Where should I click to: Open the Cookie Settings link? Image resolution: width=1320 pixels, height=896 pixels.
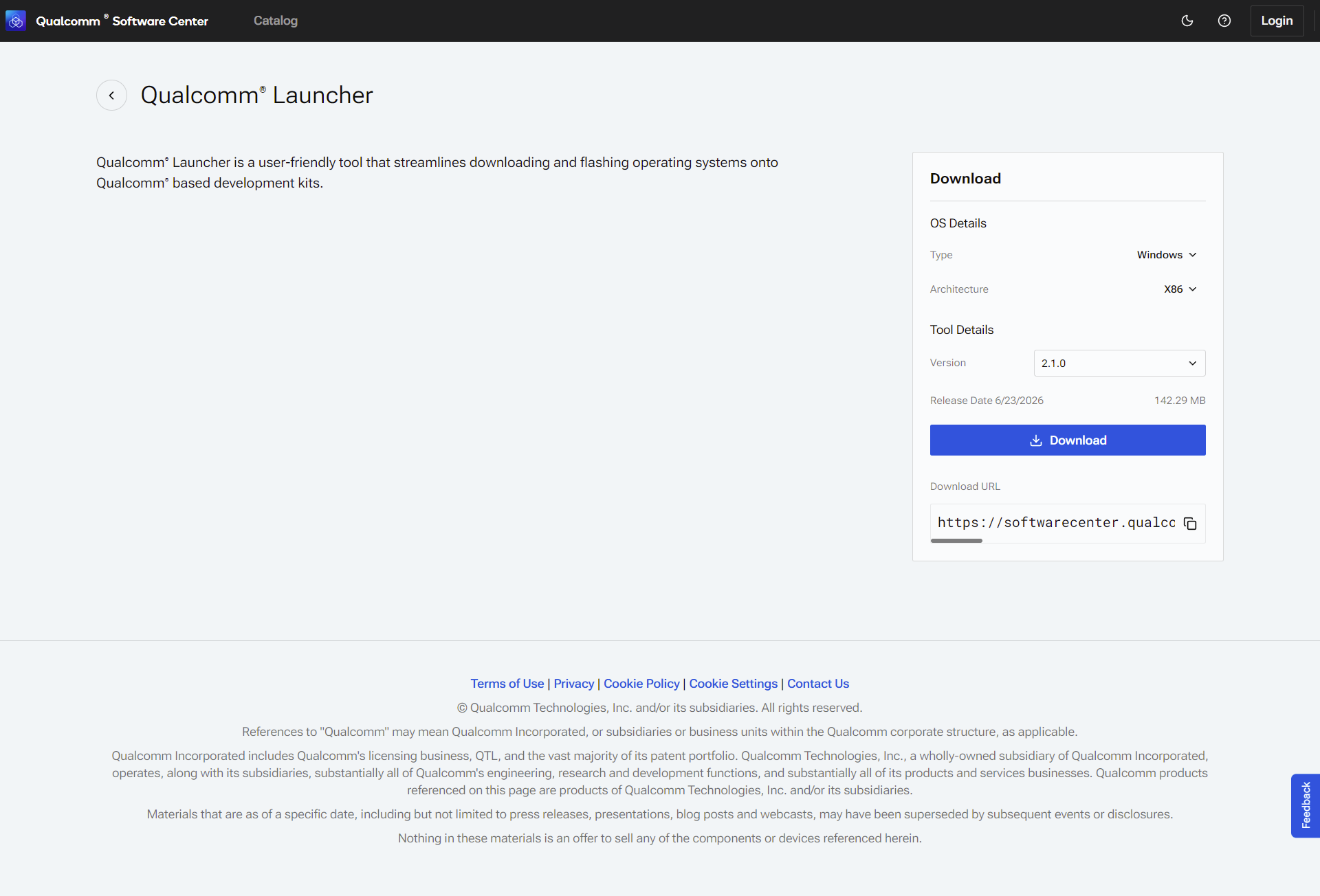[x=733, y=684]
